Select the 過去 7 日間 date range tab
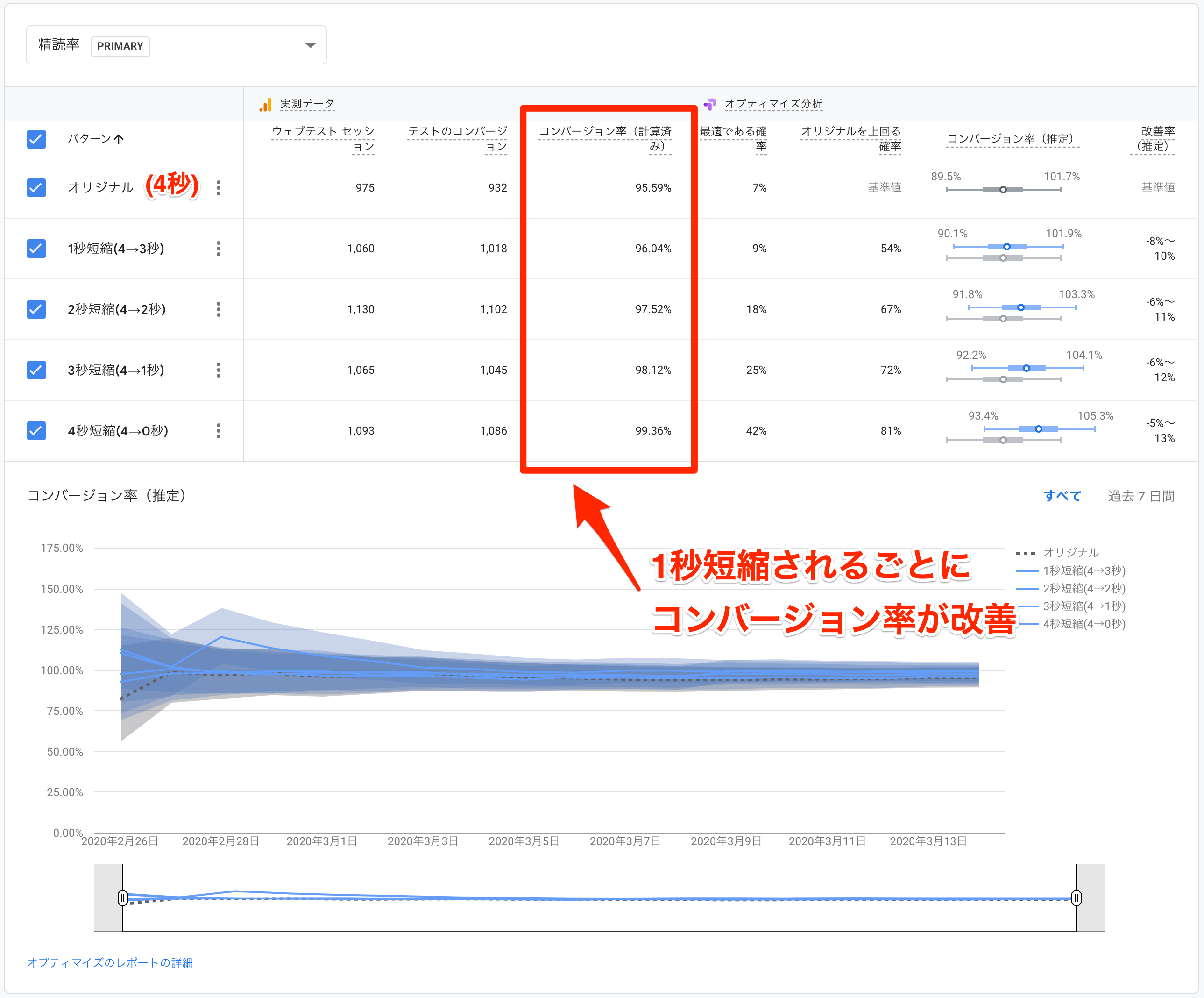This screenshot has width=1204, height=998. [1141, 496]
